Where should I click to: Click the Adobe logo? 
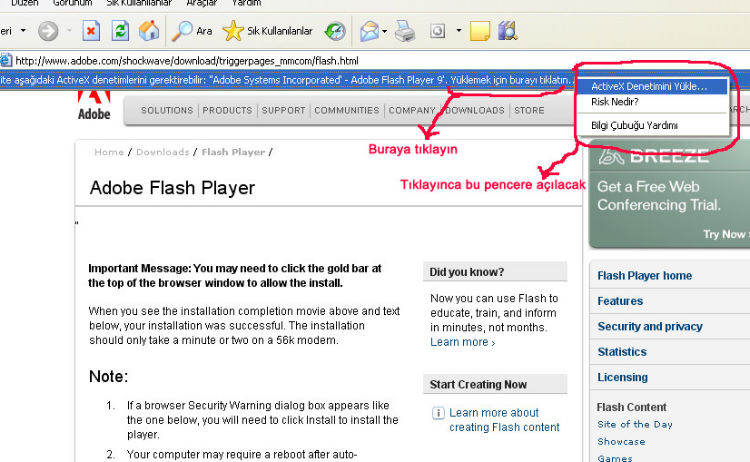click(x=94, y=106)
